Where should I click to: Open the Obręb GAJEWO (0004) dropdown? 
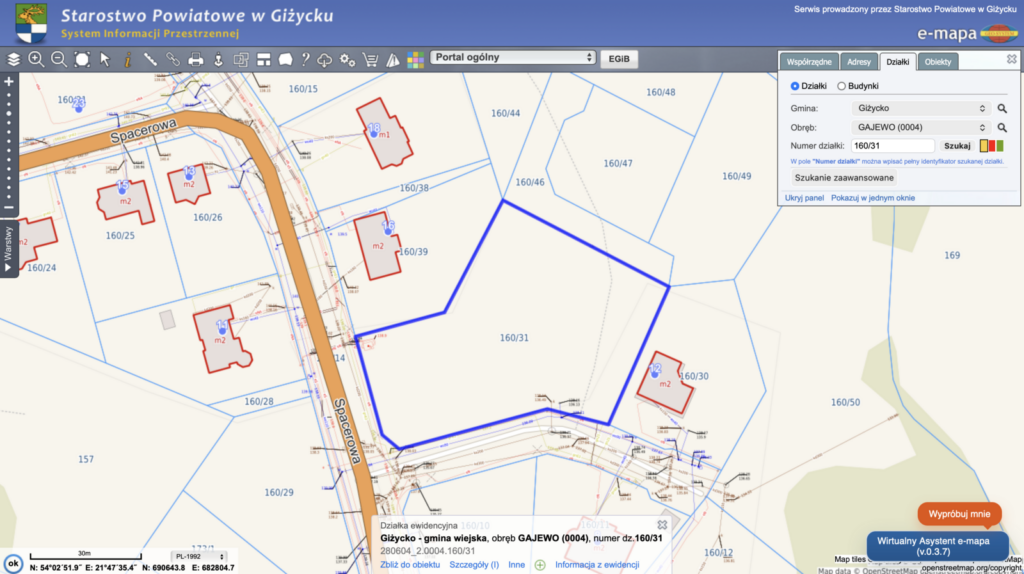(x=920, y=127)
